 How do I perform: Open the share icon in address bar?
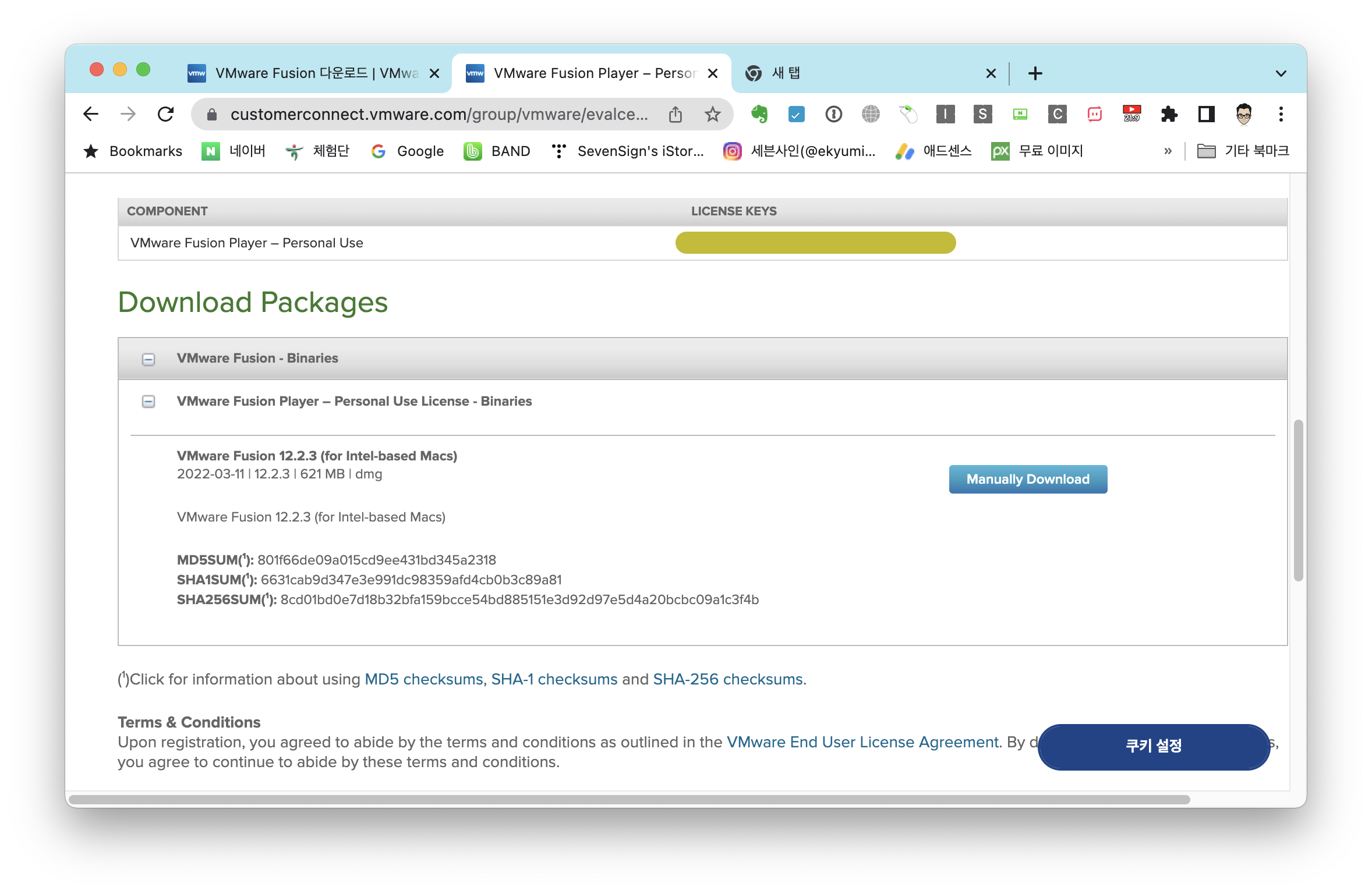point(675,114)
